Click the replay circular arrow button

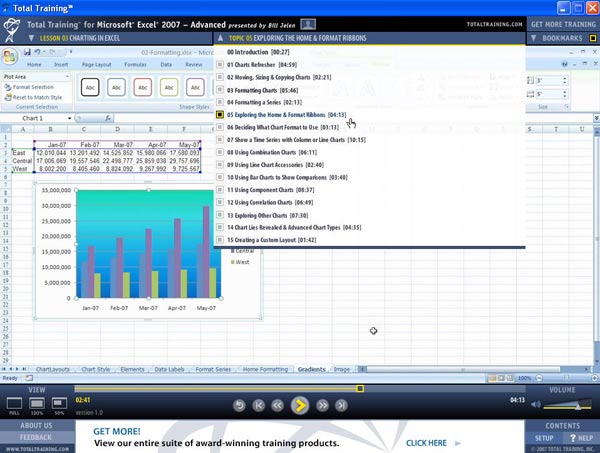[239, 405]
